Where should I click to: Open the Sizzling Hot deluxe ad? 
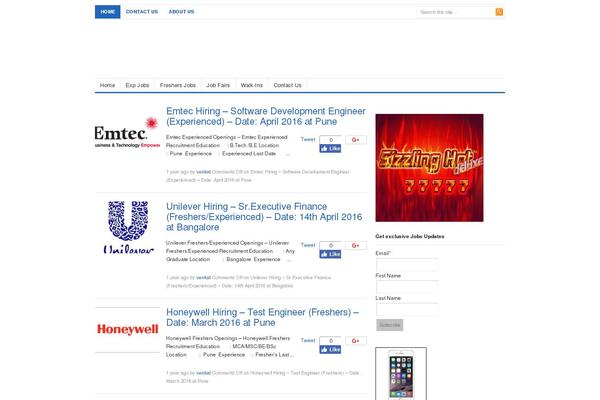tap(429, 168)
